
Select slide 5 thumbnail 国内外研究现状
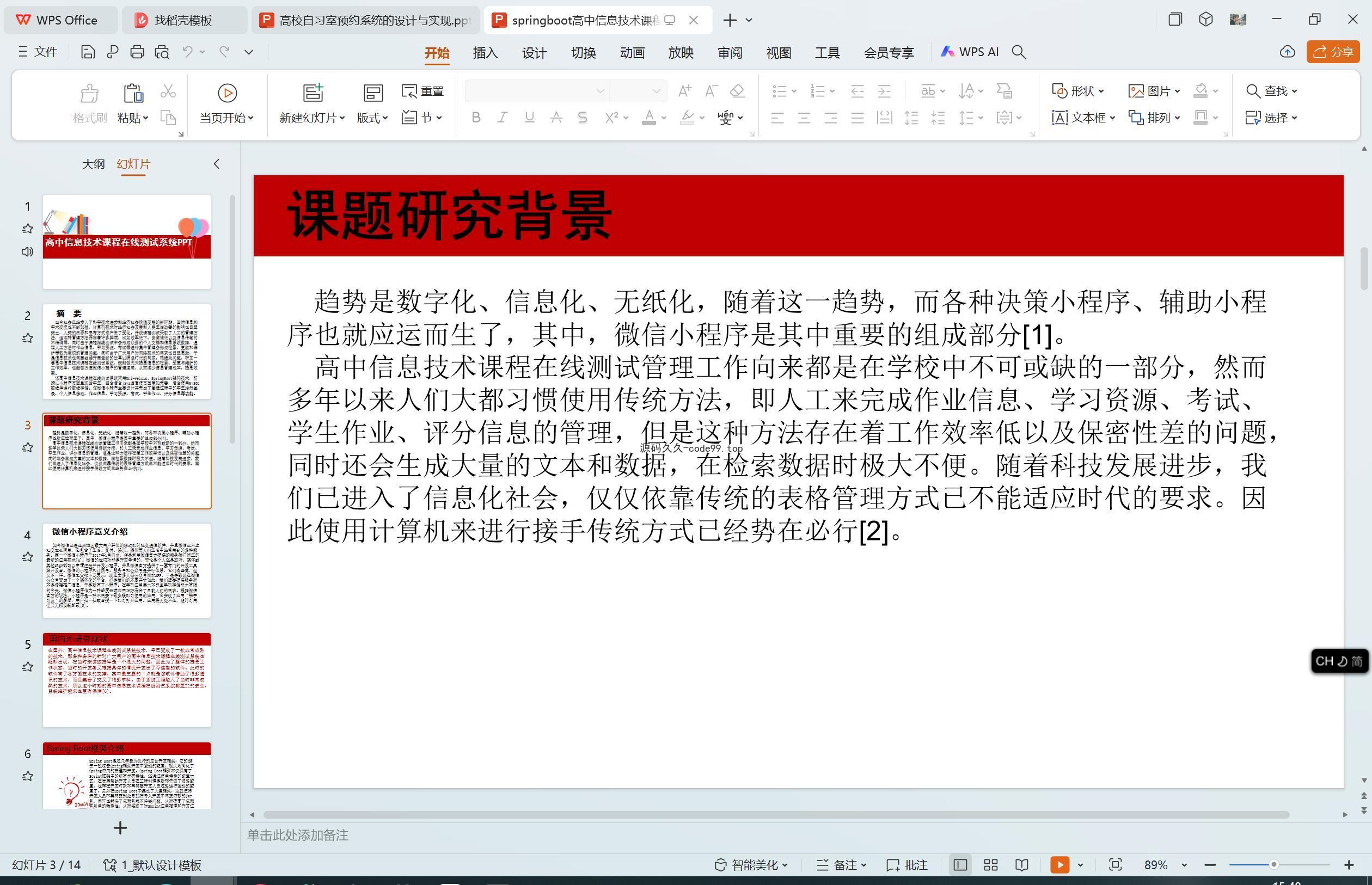point(126,680)
